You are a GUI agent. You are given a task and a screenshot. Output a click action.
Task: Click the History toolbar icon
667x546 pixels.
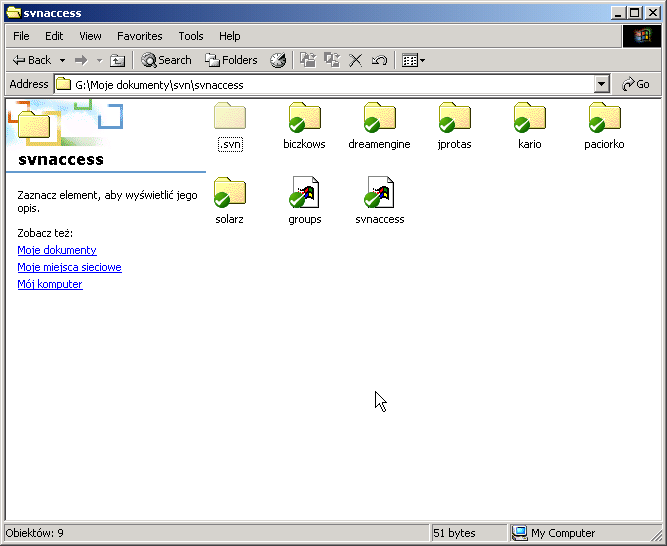[278, 60]
